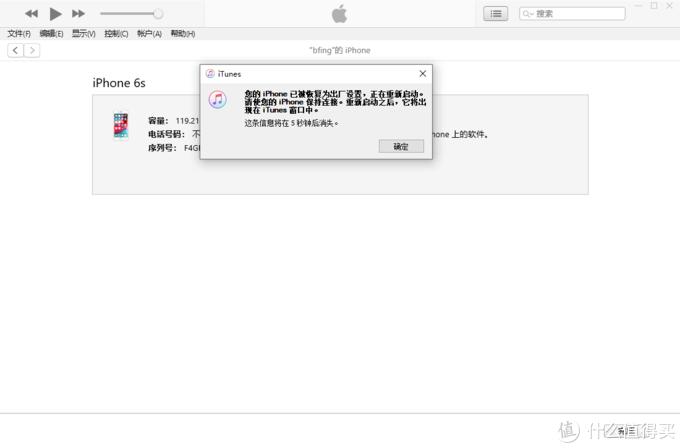Confirm the dialog with 确定 button
680x448 pixels.
point(401,147)
